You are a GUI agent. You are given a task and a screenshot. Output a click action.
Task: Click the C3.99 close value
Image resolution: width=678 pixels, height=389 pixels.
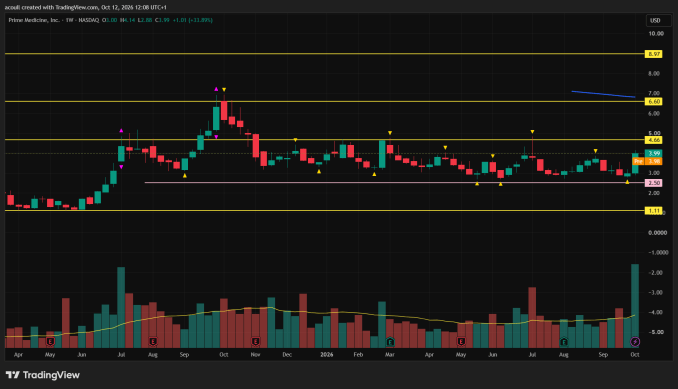point(163,20)
